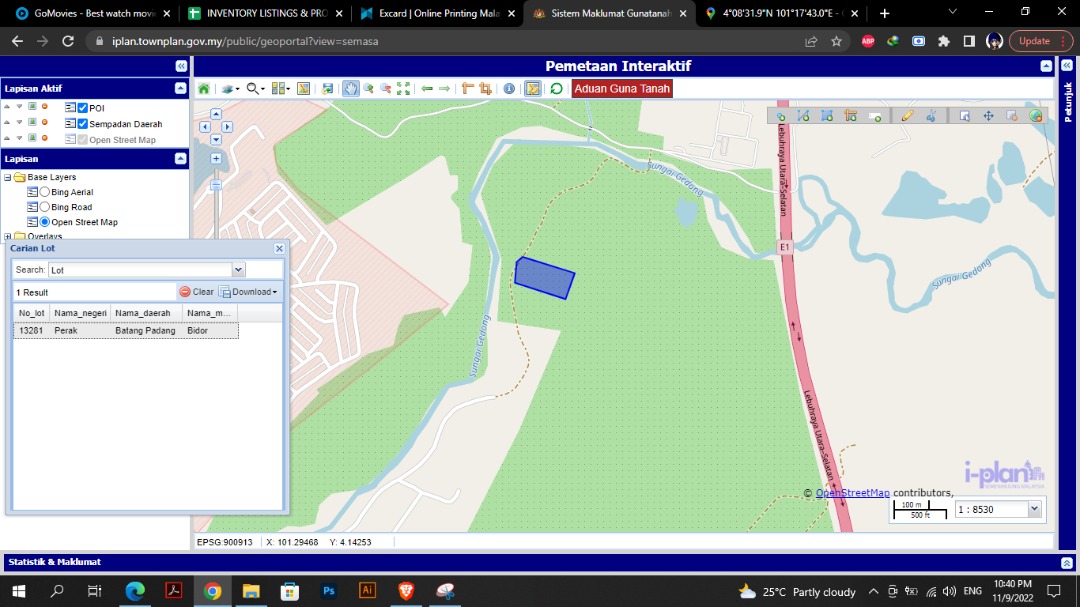The height and width of the screenshot is (607, 1080).
Task: Click the blue info identify tool
Action: pyautogui.click(x=509, y=89)
